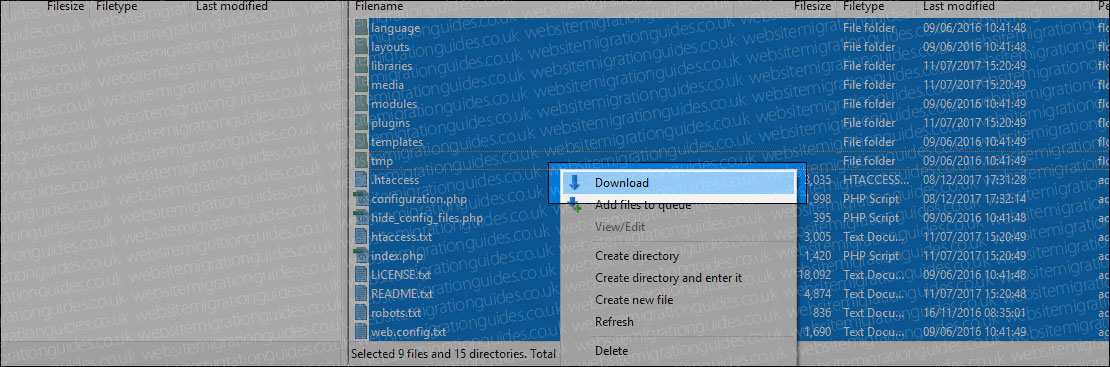
Task: Select the modules folder name
Action: pos(394,103)
